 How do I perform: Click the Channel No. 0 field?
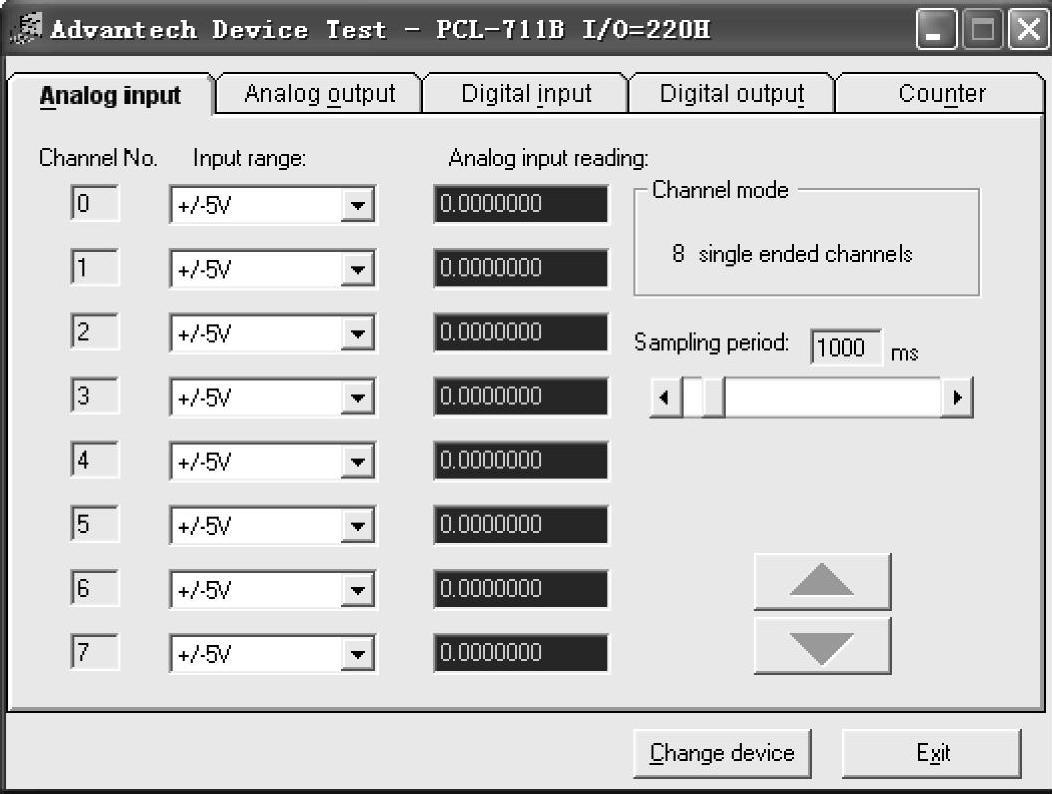[95, 203]
